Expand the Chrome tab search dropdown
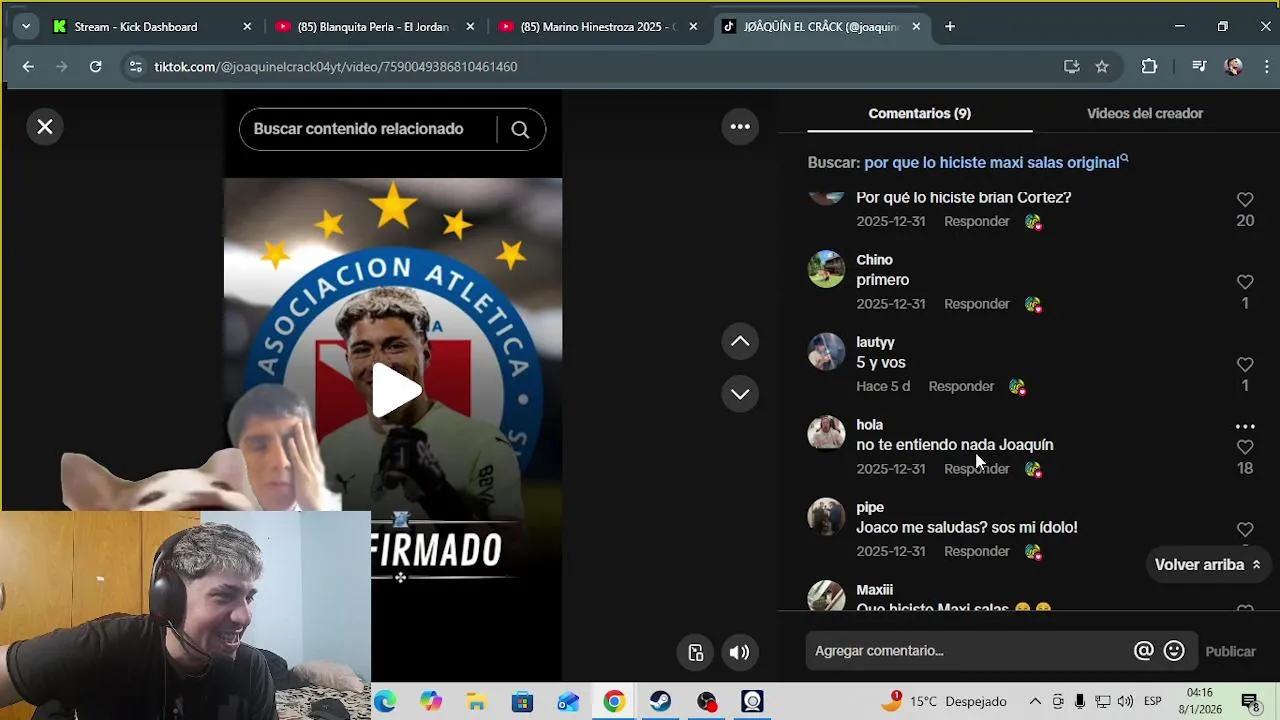Screen dimensions: 1280x720 pos(26,27)
